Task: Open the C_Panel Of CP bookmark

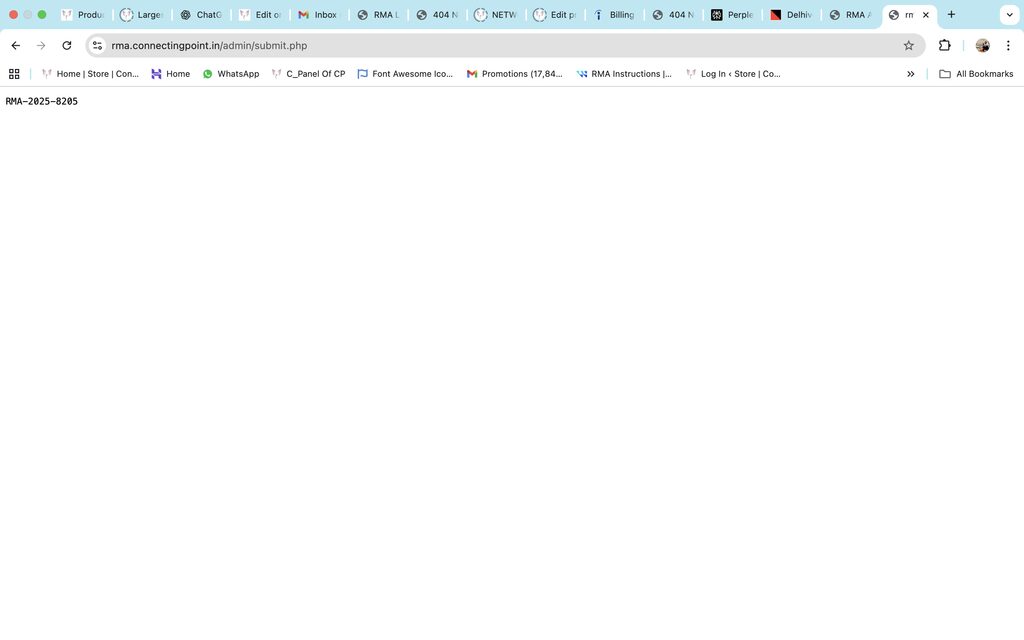Action: click(308, 74)
